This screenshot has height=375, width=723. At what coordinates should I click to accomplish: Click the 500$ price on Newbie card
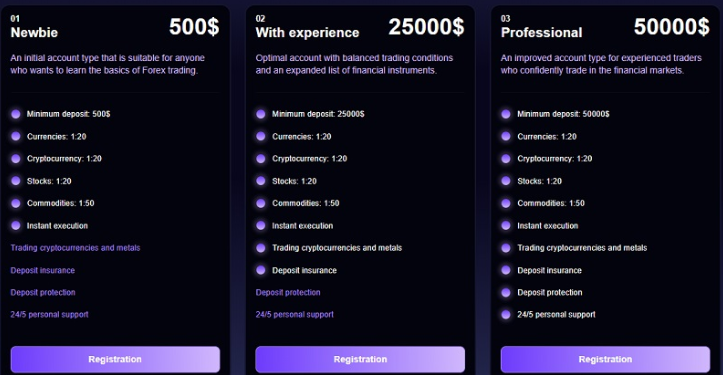[194, 27]
